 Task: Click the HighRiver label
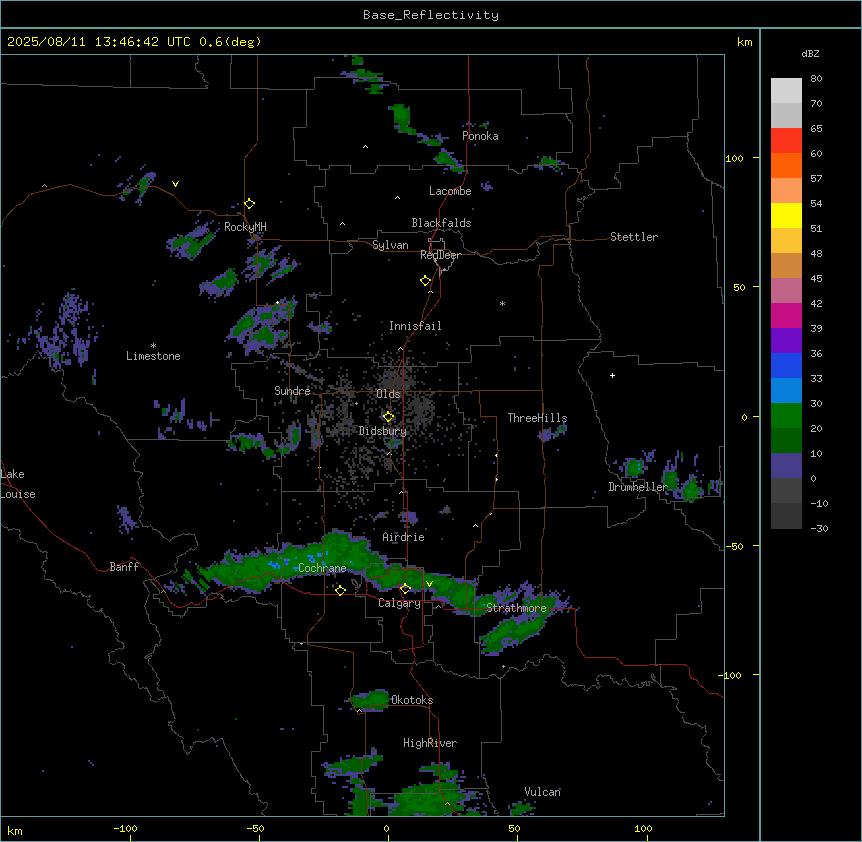point(430,743)
